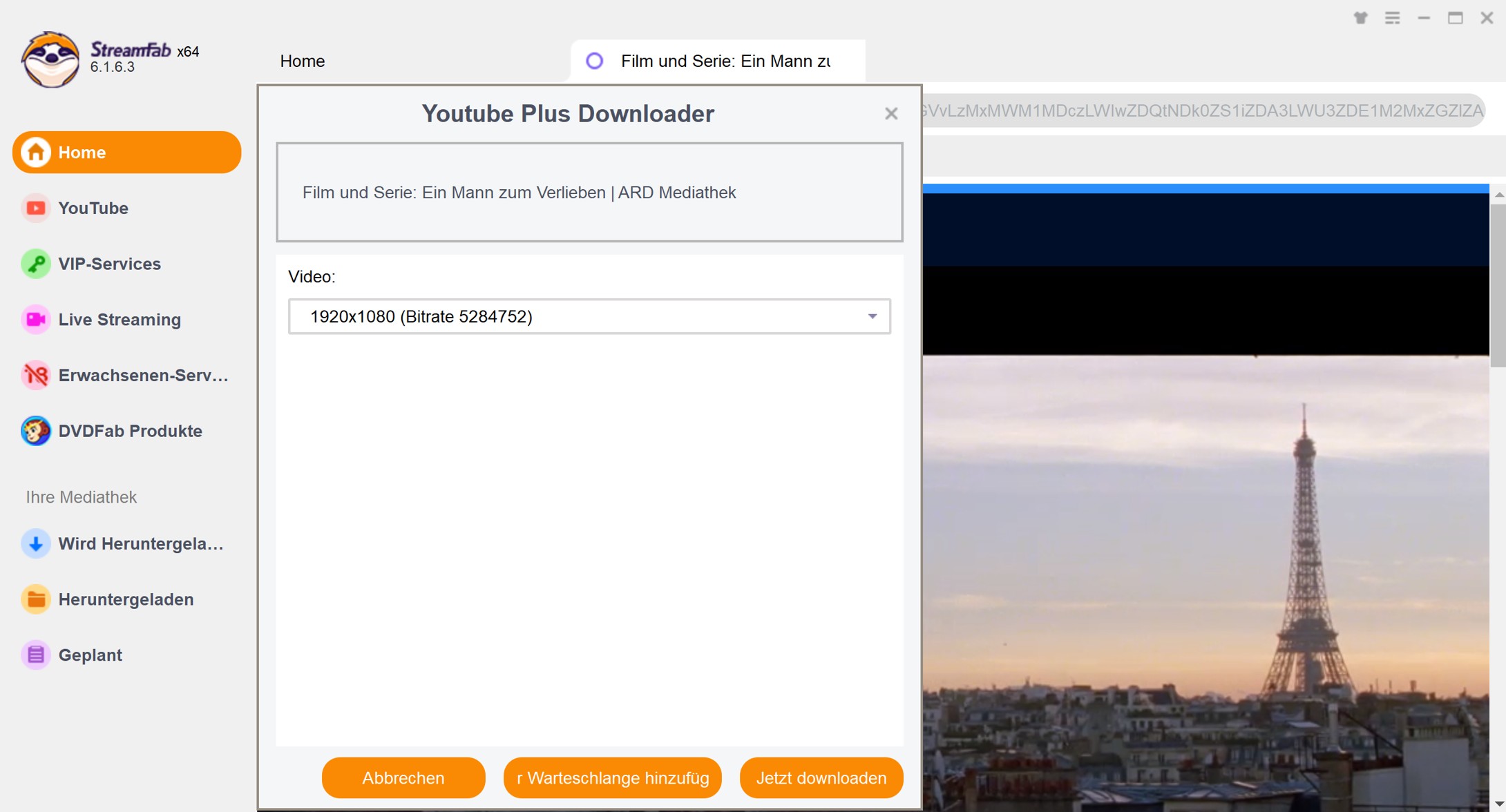Open the Video resolution dropdown
Image resolution: width=1506 pixels, height=812 pixels.
pyautogui.click(x=589, y=316)
